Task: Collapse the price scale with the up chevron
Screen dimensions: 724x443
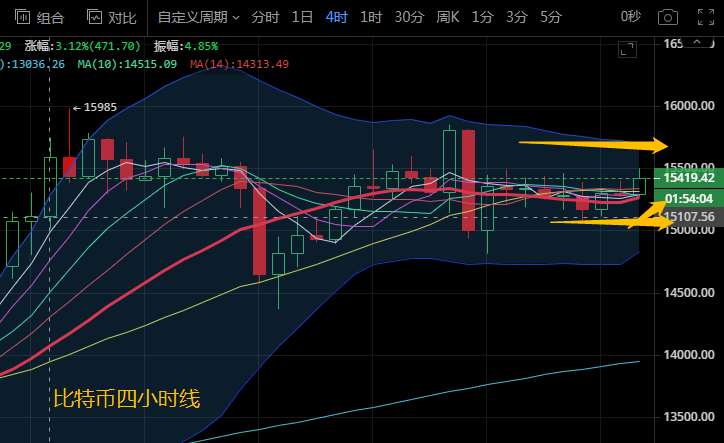Action: [697, 42]
